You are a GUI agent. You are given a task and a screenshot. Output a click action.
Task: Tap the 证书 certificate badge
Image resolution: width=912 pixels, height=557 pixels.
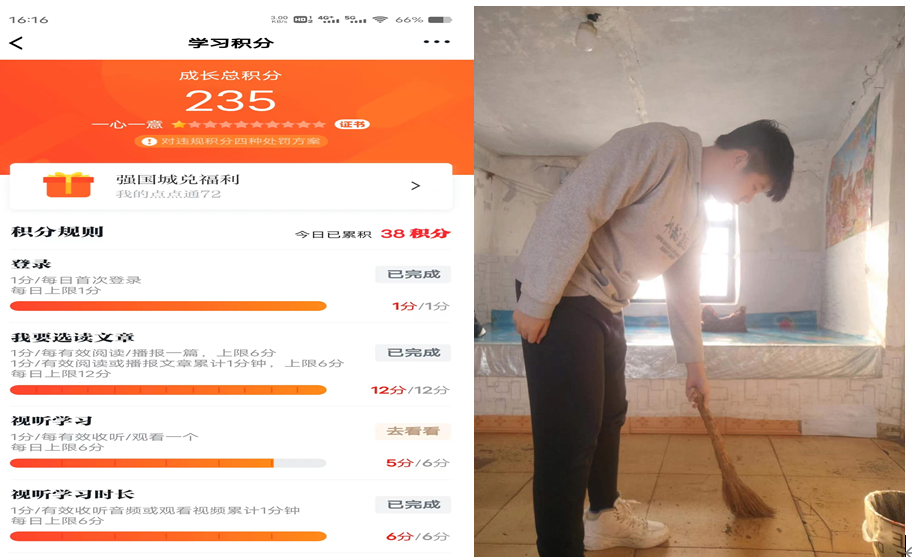point(352,124)
